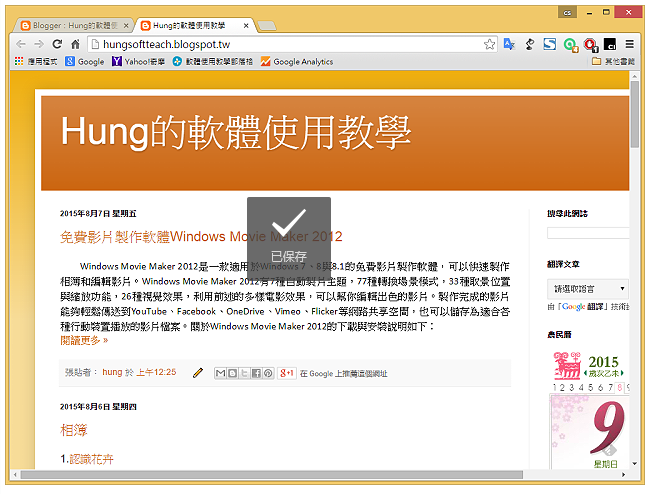Viewport: 654px width, 494px height.
Task: Open the Google bookmark
Action: pyautogui.click(x=85, y=61)
